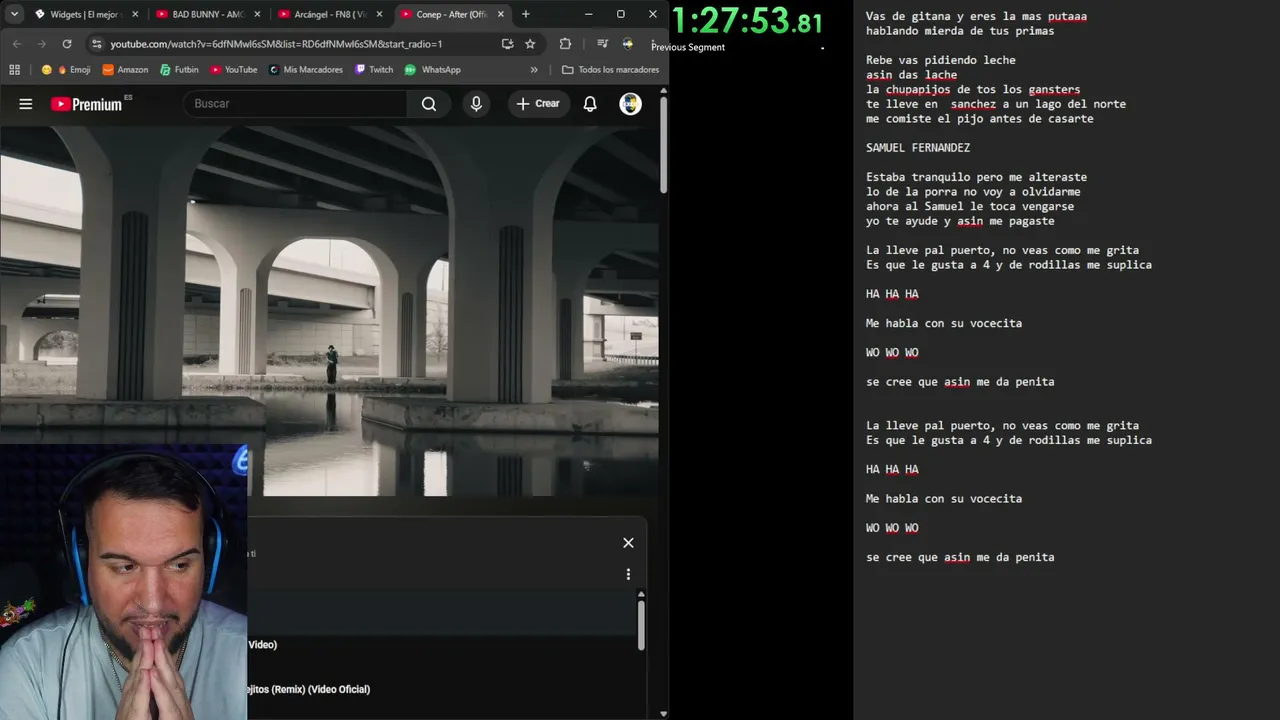Open the YouTube account avatar menu
This screenshot has height=720, width=1280.
tap(630, 104)
